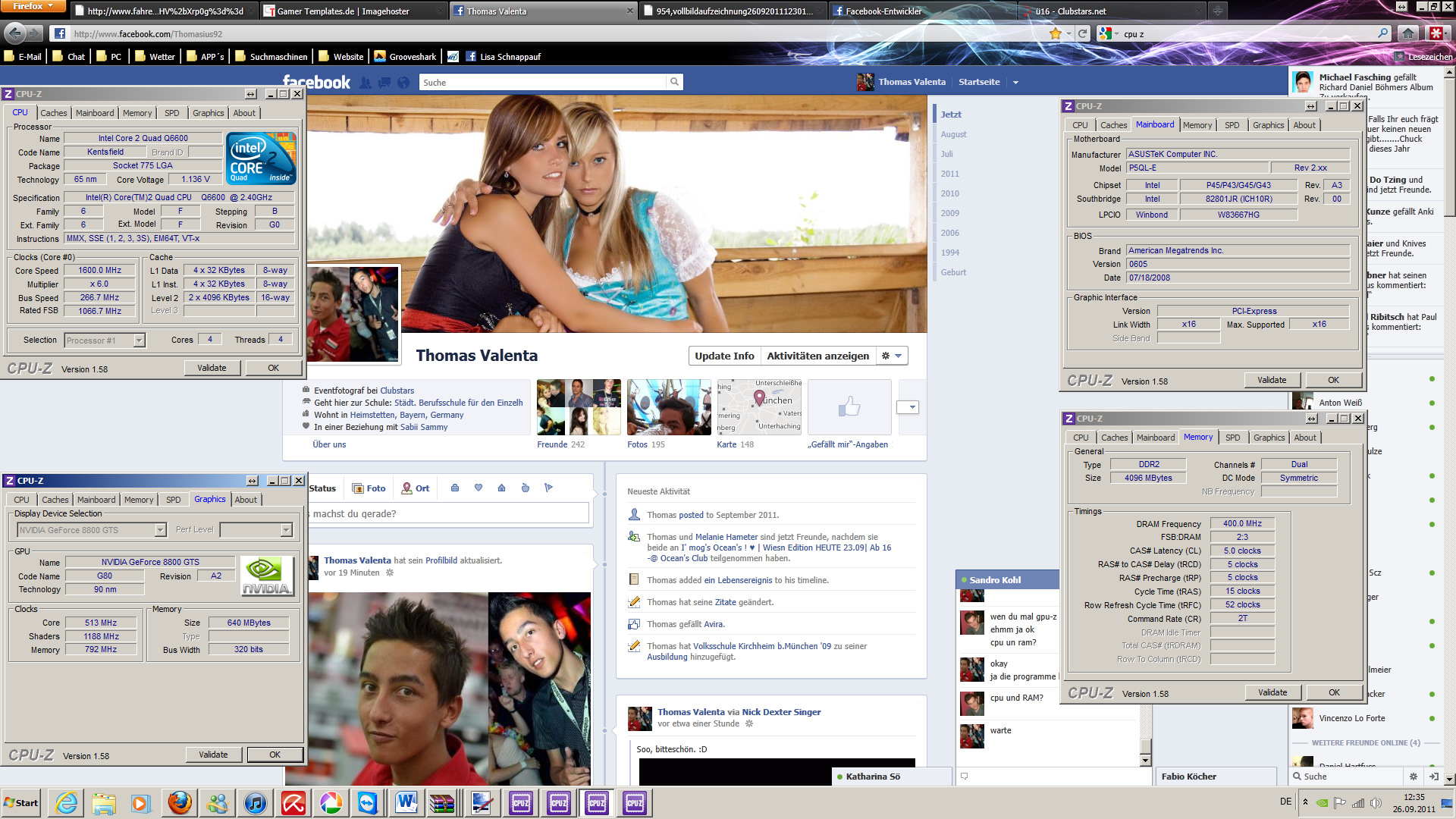Viewport: 1456px width, 819px height.
Task: Open About tab in Memory CPU-Z window
Action: (1304, 438)
